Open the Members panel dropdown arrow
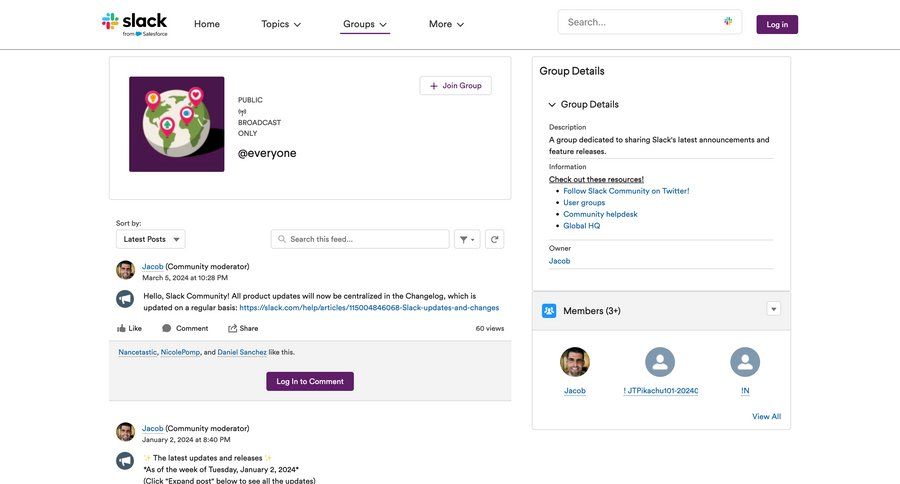The width and height of the screenshot is (900, 484). click(x=774, y=309)
